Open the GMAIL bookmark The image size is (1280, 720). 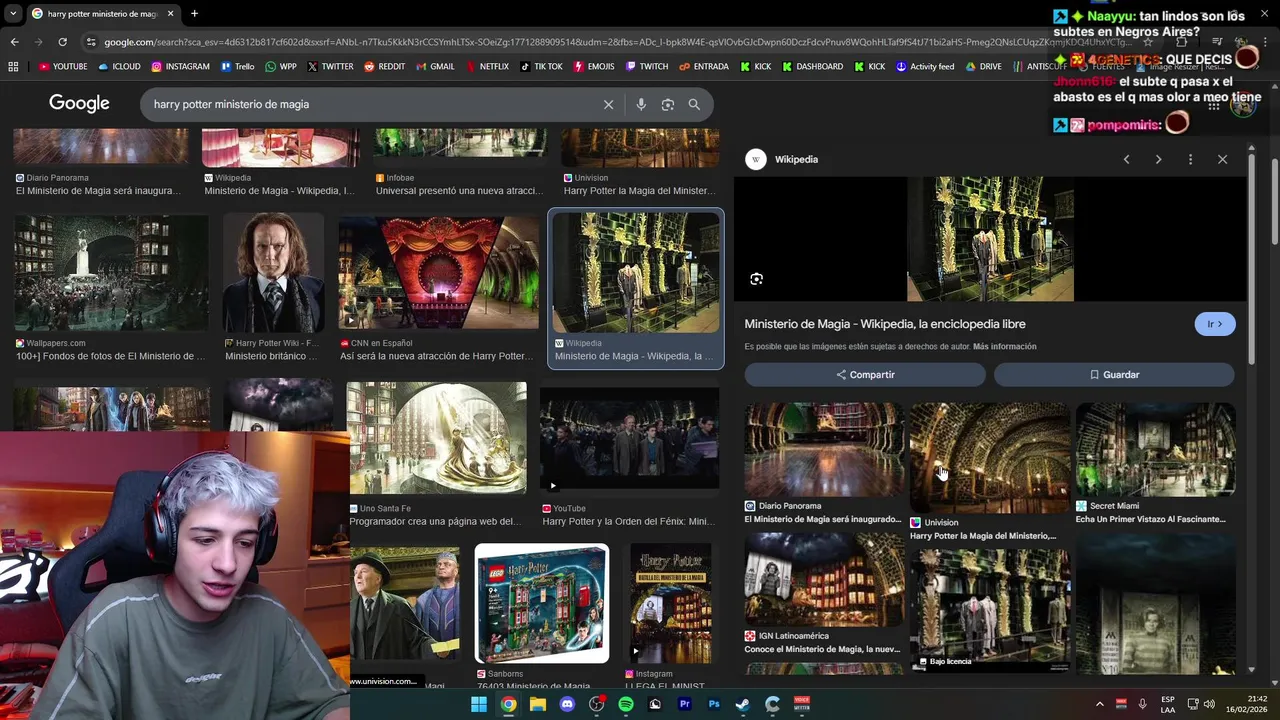pos(435,67)
